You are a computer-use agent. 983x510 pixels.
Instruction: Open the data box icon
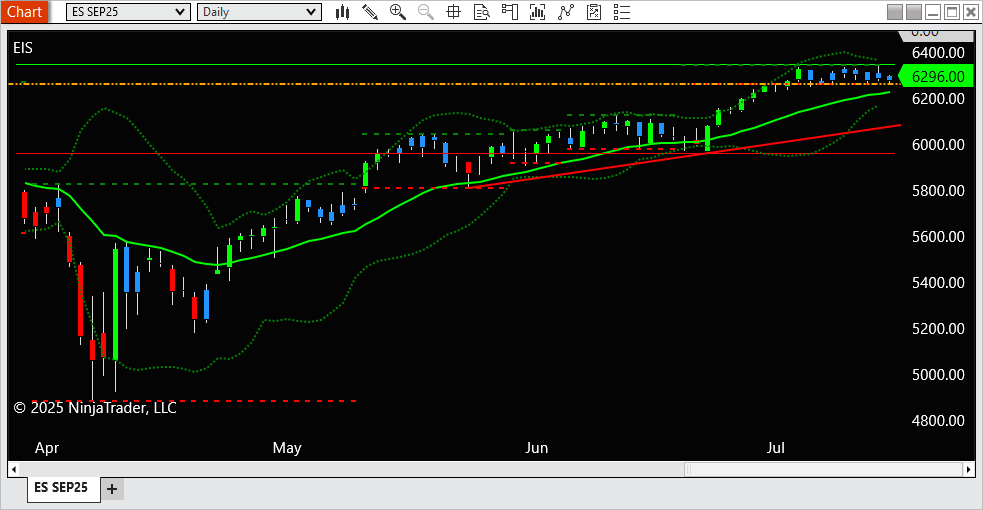coord(481,12)
